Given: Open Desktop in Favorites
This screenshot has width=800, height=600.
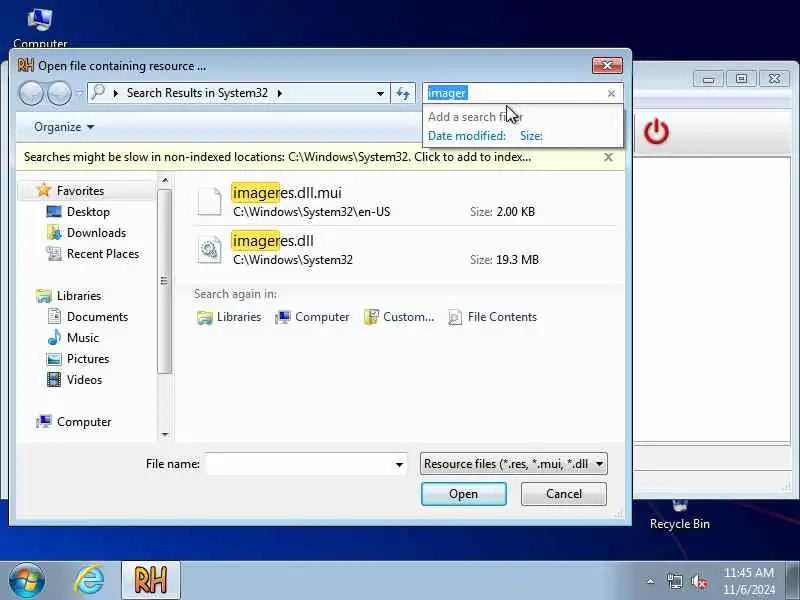Looking at the screenshot, I should 78,212.
